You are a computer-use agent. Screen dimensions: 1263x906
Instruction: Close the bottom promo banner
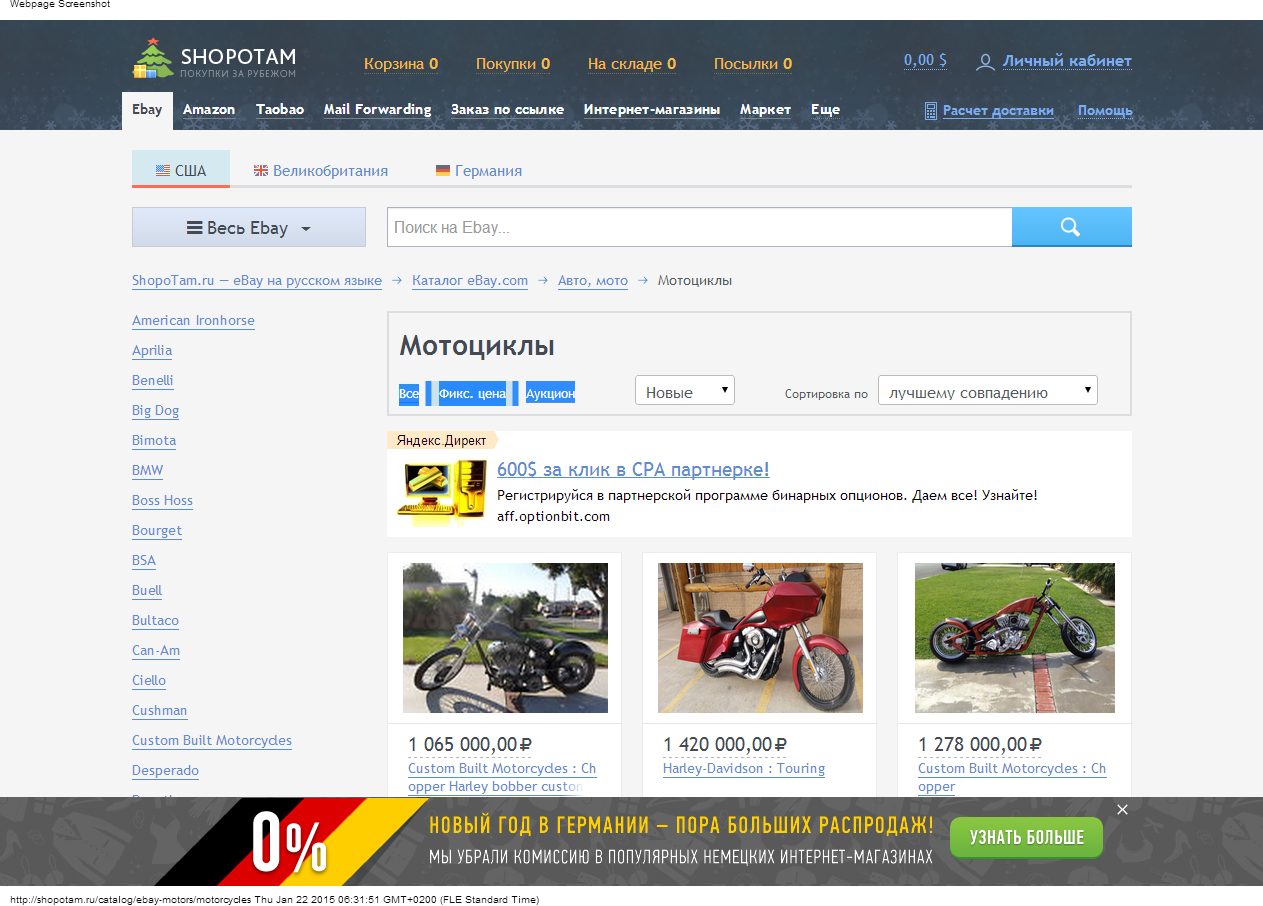1122,810
